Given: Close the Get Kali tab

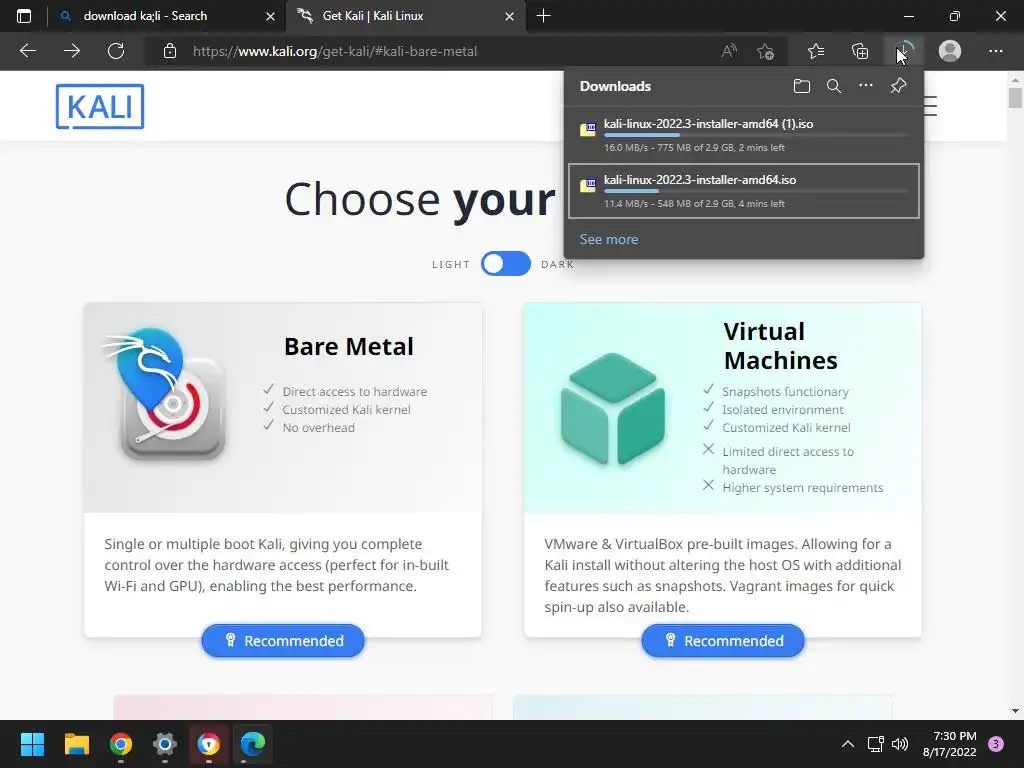Looking at the screenshot, I should click(x=509, y=16).
